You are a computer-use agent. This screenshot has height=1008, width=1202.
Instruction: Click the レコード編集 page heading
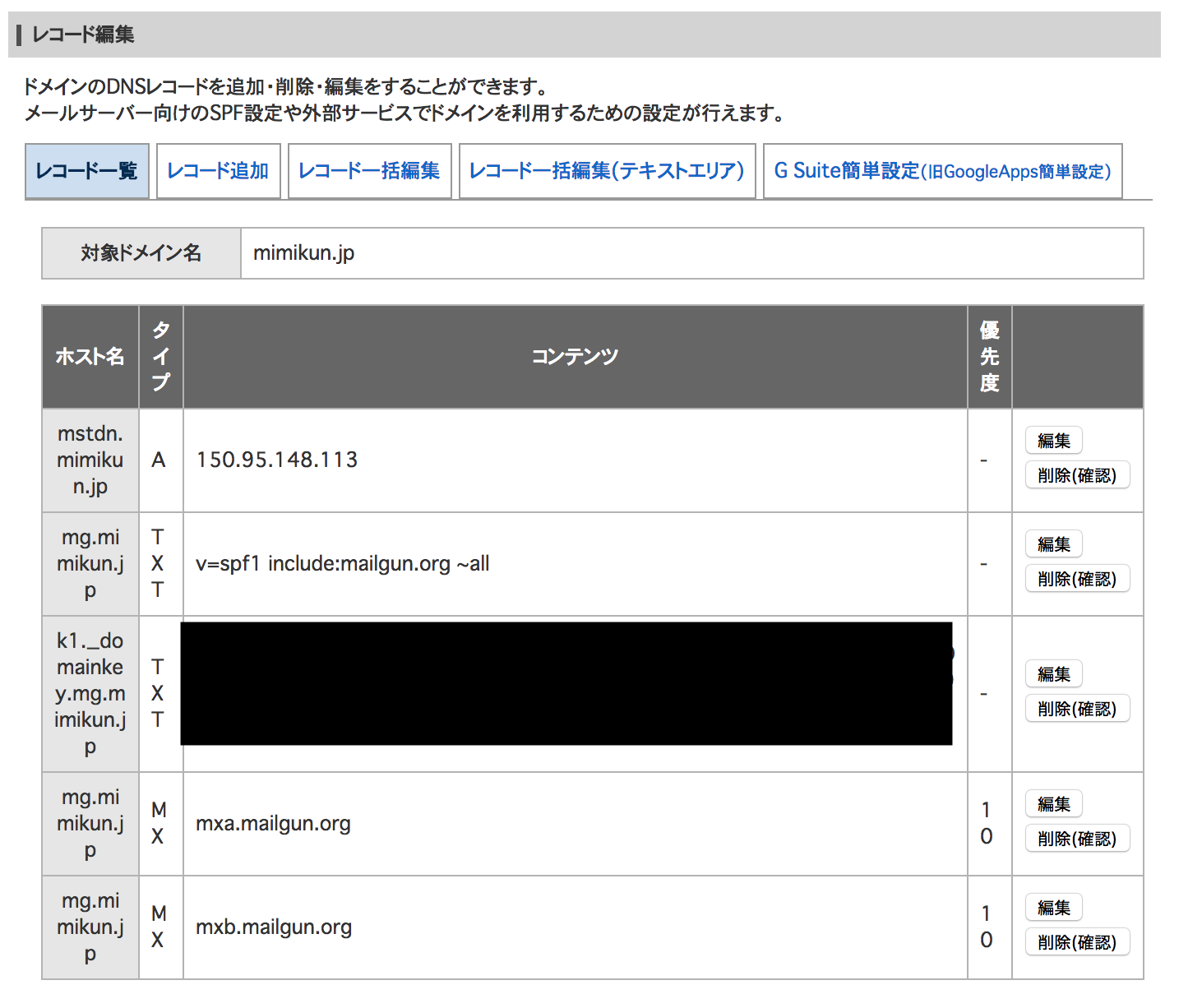pyautogui.click(x=82, y=35)
